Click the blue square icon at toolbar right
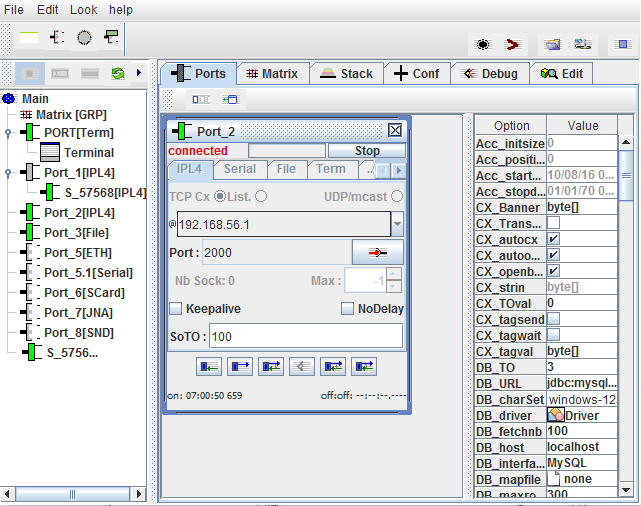The width and height of the screenshot is (641, 506). 623,44
